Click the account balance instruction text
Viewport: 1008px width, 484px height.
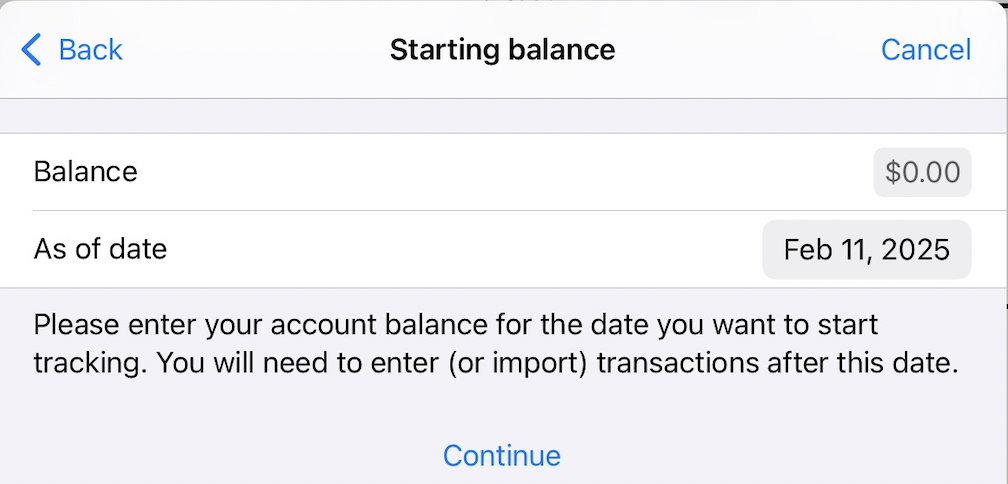(x=495, y=344)
